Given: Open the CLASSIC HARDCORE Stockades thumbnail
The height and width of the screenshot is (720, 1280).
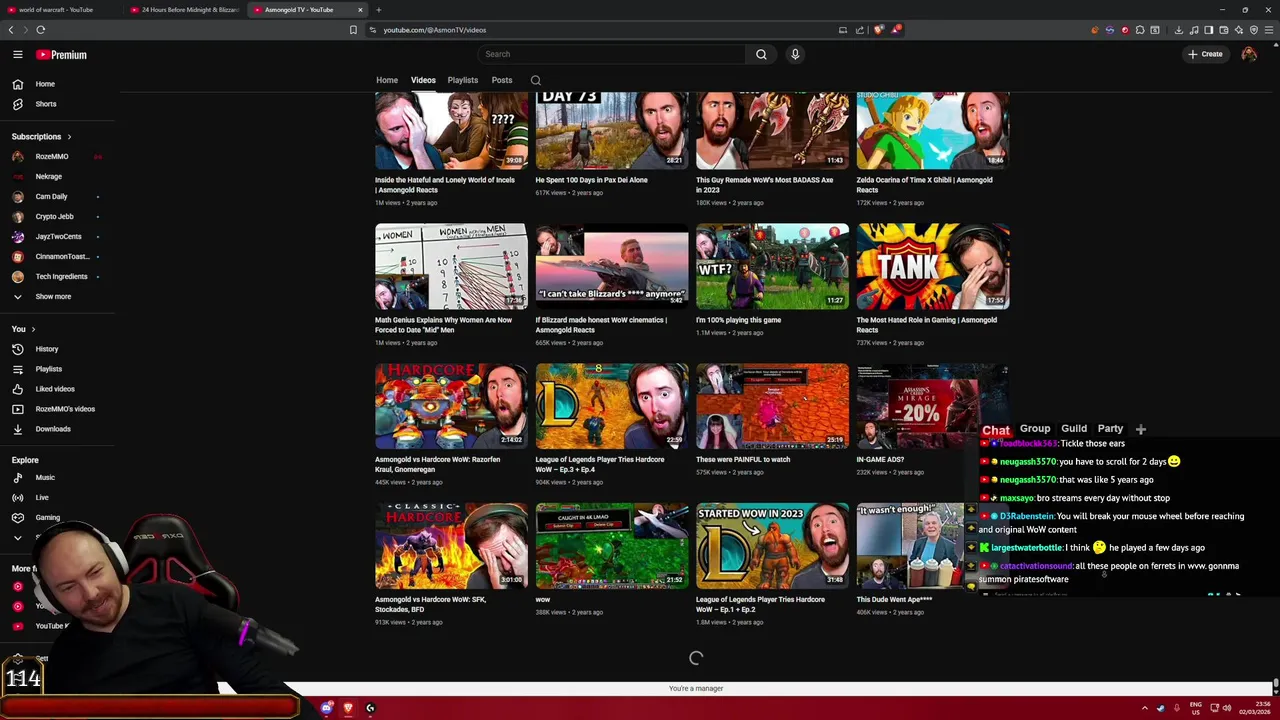Looking at the screenshot, I should point(451,546).
